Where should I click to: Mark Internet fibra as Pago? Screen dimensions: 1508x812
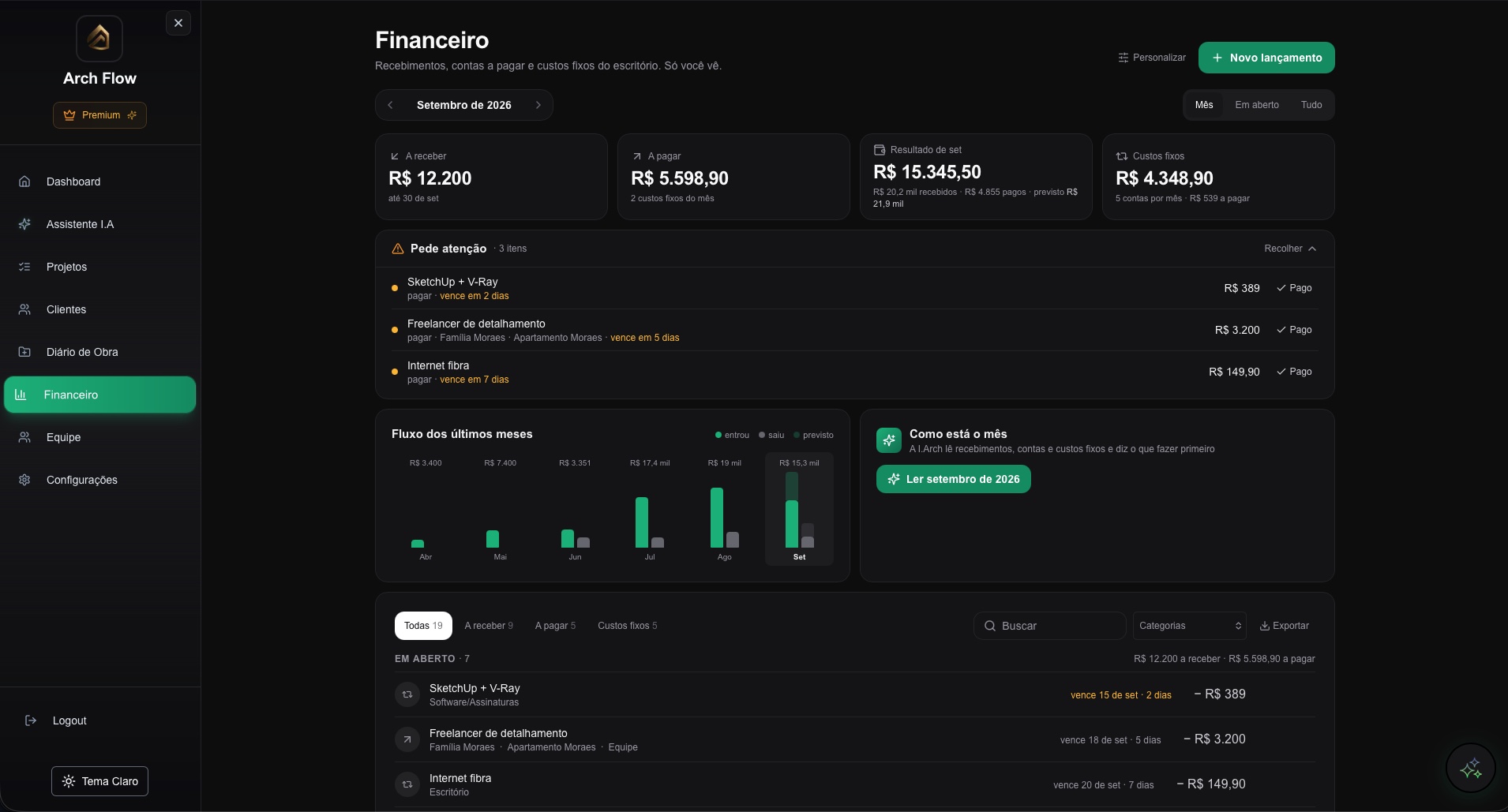pyautogui.click(x=1294, y=372)
